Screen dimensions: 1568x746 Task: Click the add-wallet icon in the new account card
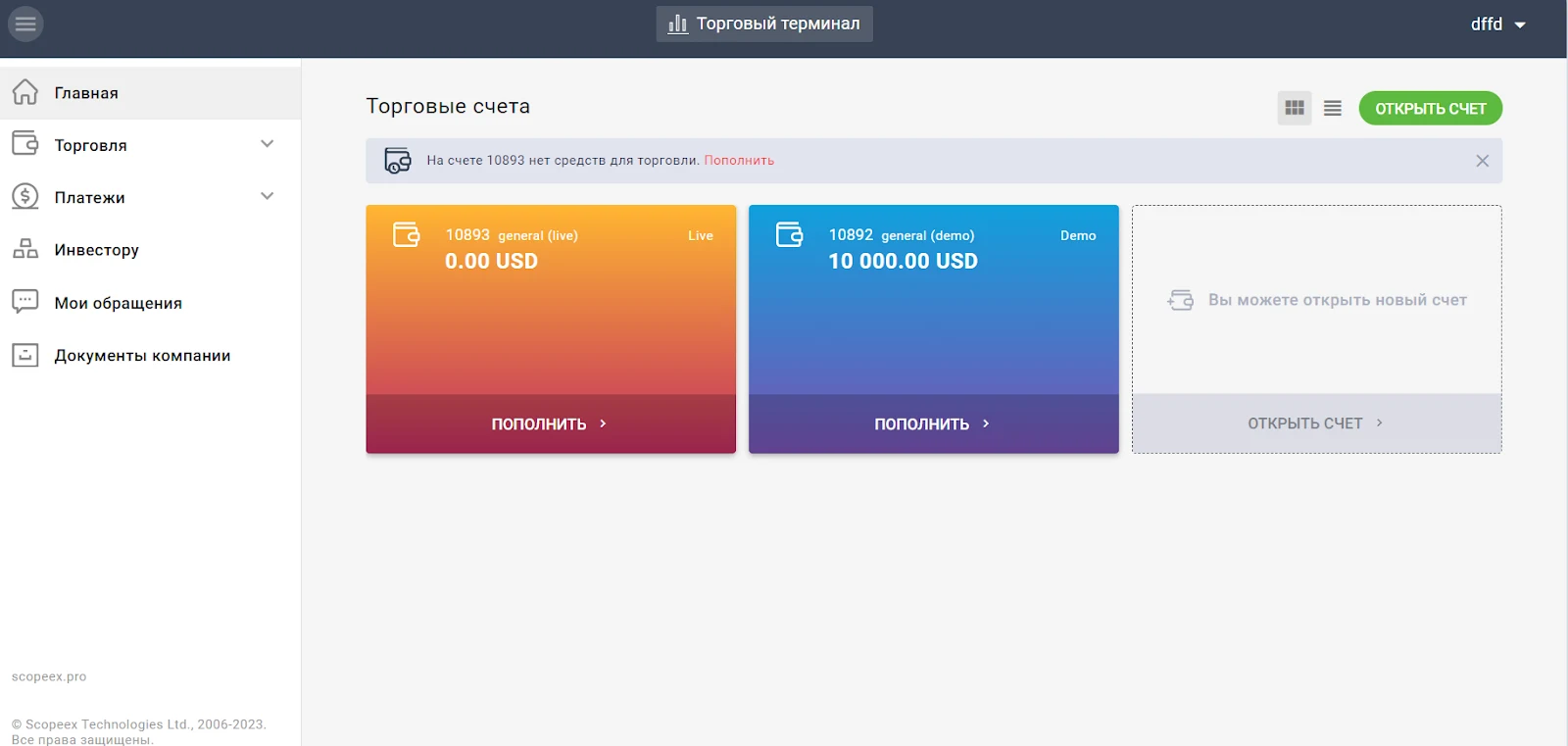point(1181,300)
